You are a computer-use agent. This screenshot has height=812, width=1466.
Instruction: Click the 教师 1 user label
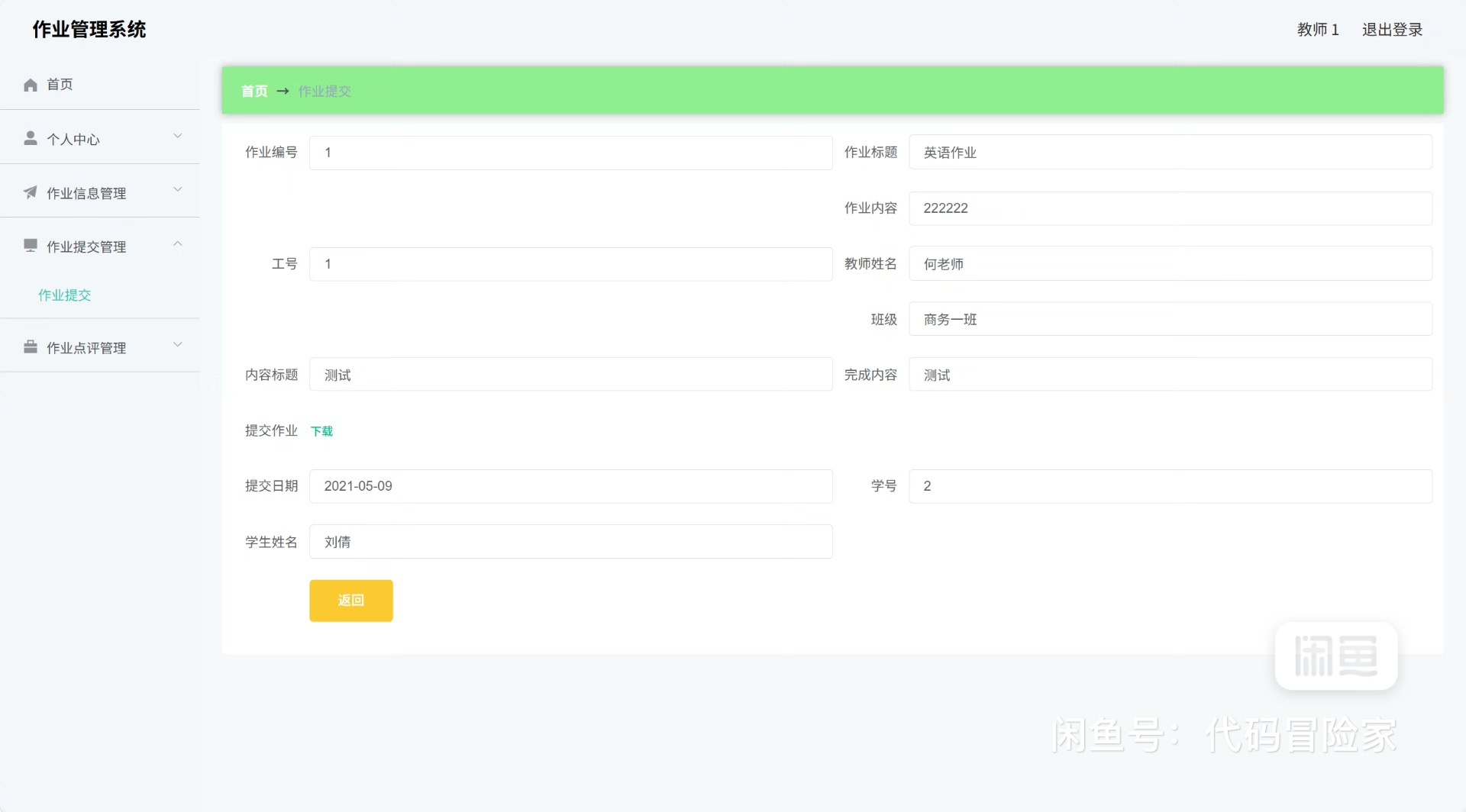(1318, 30)
